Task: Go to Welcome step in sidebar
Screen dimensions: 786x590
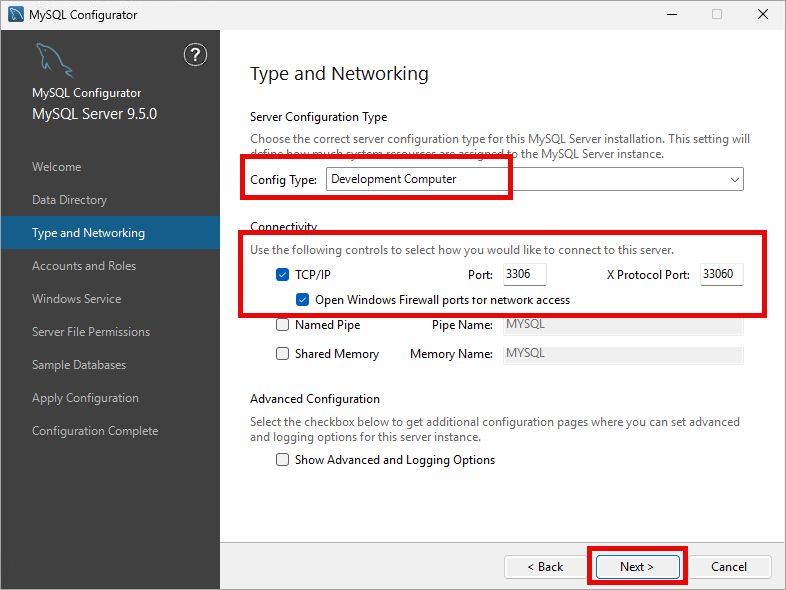Action: 57,167
